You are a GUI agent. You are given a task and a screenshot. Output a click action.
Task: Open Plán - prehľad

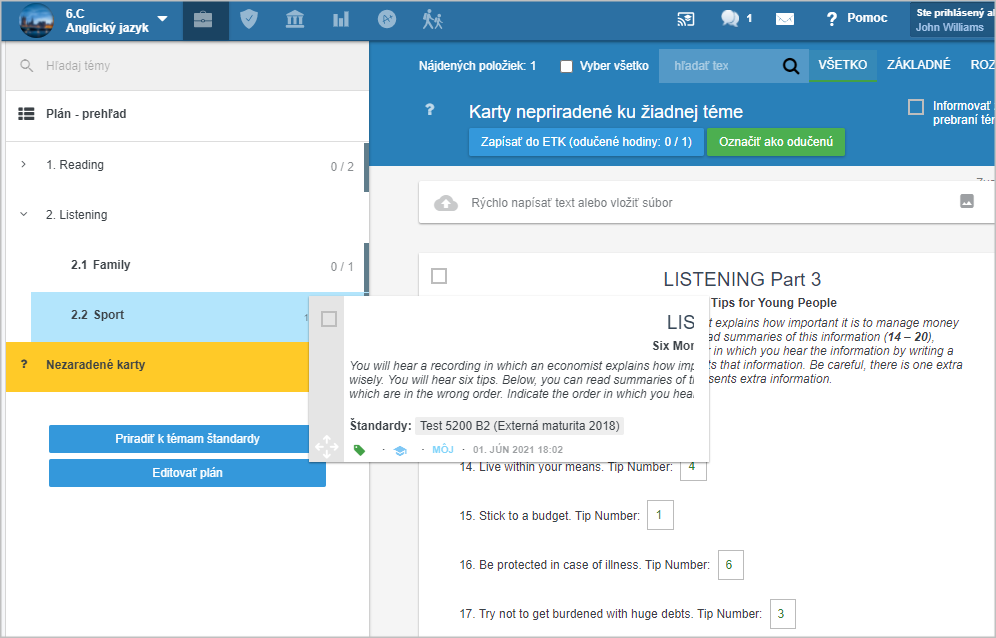point(187,114)
